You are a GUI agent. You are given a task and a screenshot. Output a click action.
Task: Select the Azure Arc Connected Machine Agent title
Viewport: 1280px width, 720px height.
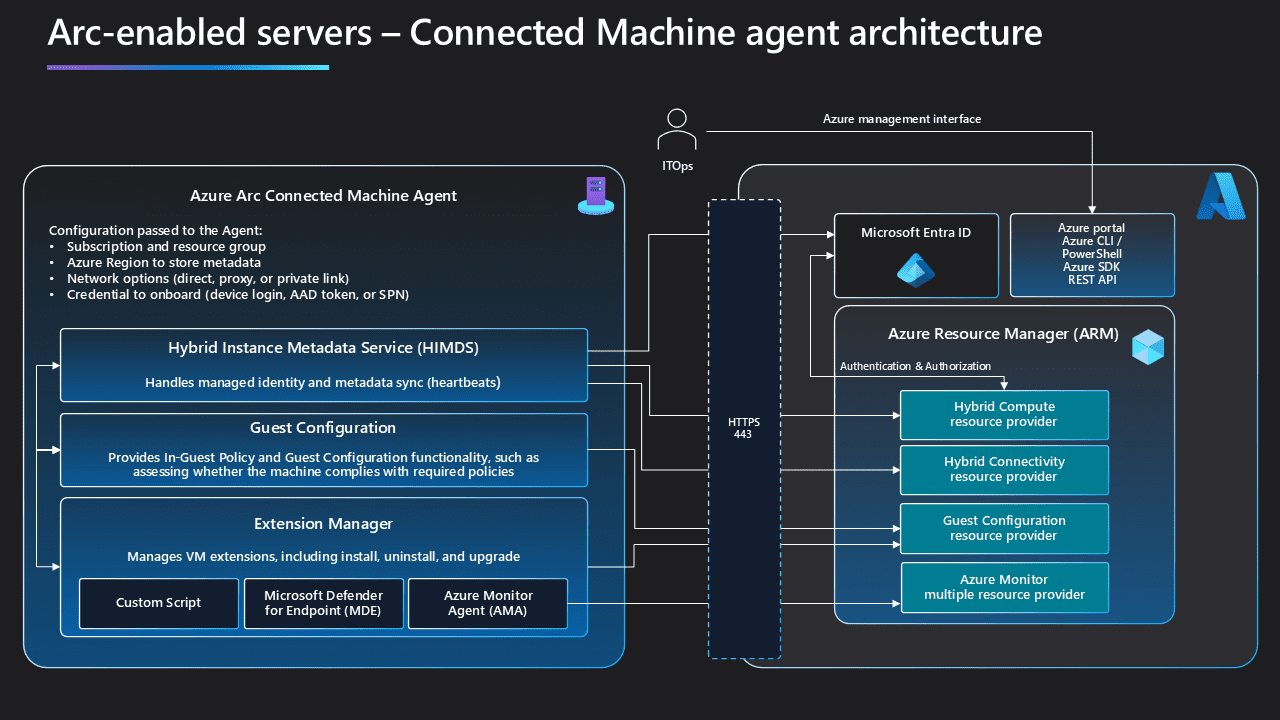coord(323,195)
